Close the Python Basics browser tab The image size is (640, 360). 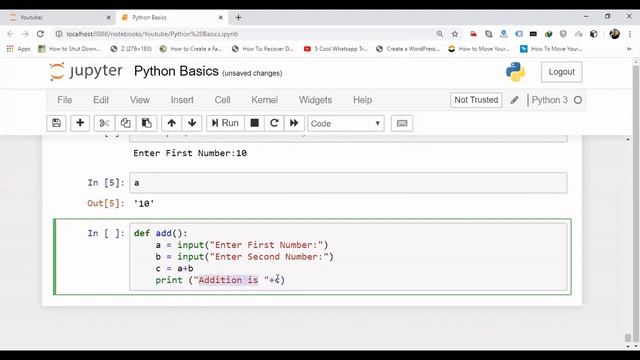point(220,18)
